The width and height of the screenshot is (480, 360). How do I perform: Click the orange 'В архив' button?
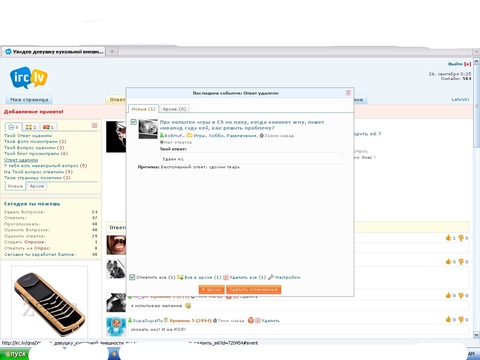pos(211,289)
